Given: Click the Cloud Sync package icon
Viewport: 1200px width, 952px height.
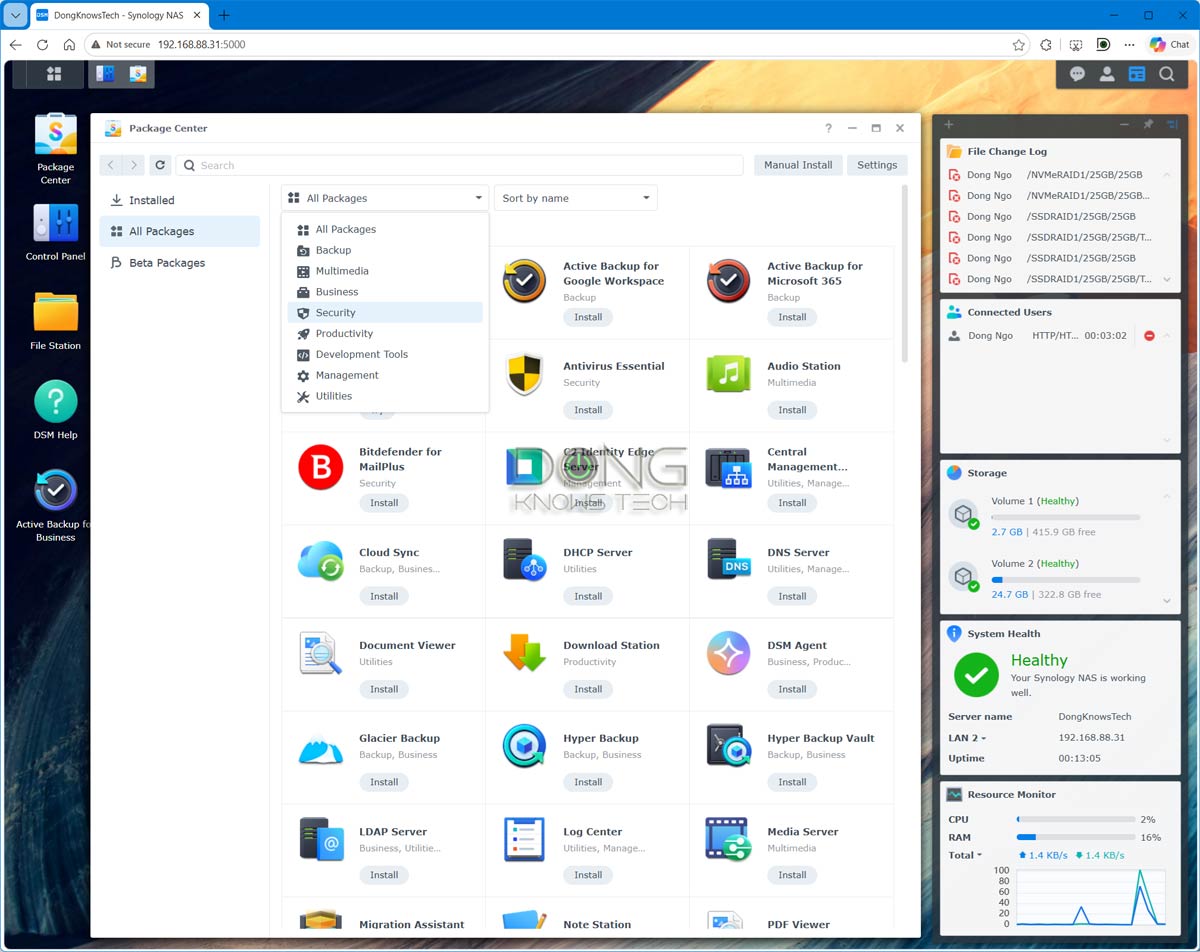Looking at the screenshot, I should pyautogui.click(x=320, y=560).
